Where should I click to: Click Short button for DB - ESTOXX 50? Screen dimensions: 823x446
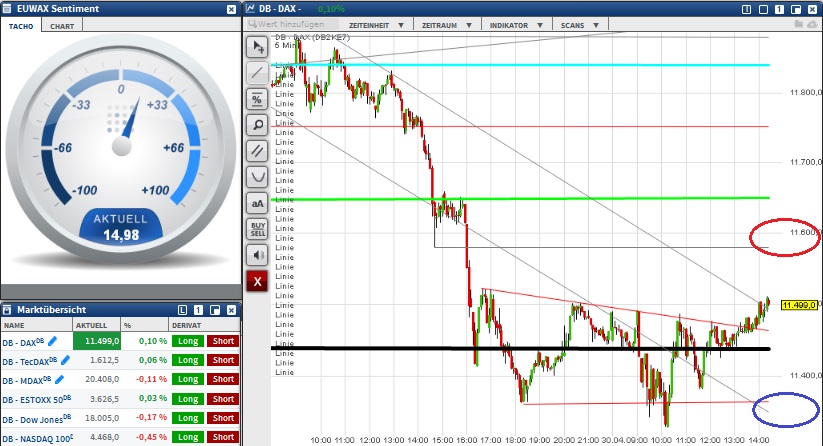[223, 399]
